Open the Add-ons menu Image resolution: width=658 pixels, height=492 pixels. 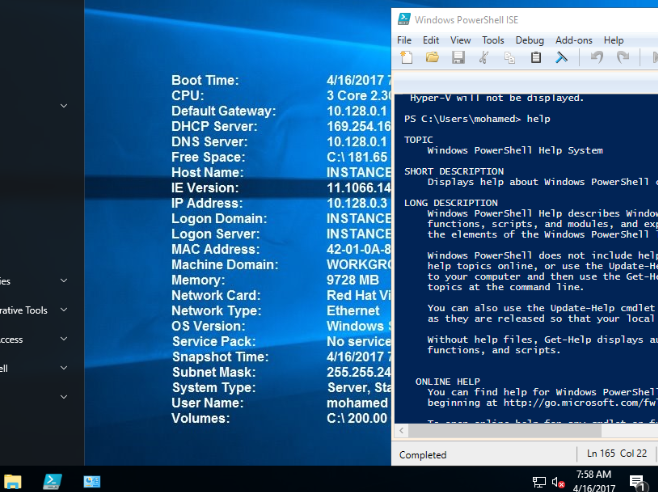[x=574, y=40]
